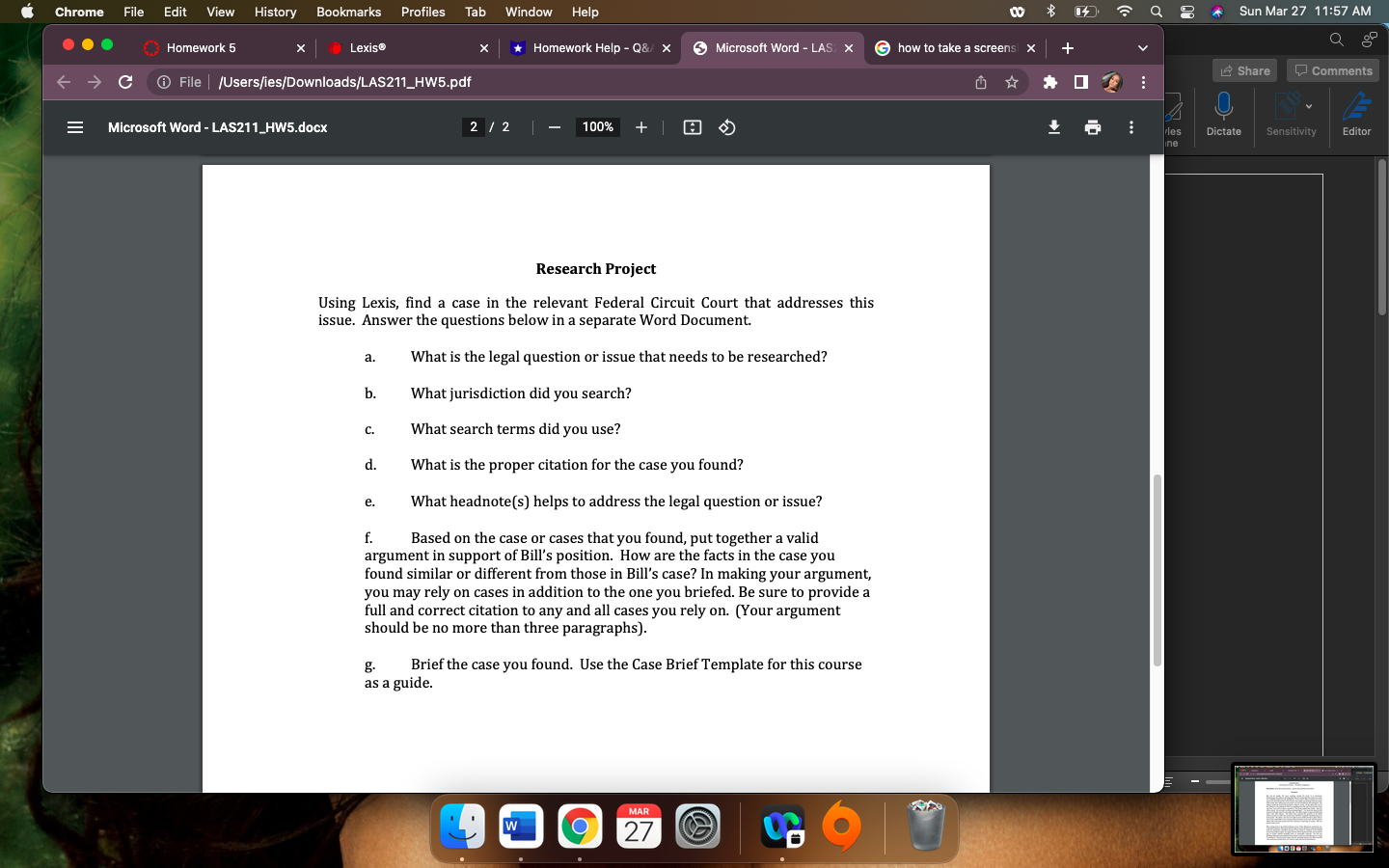Download the LAS211_HW5 PDF
This screenshot has height=868, width=1389.
click(x=1054, y=126)
